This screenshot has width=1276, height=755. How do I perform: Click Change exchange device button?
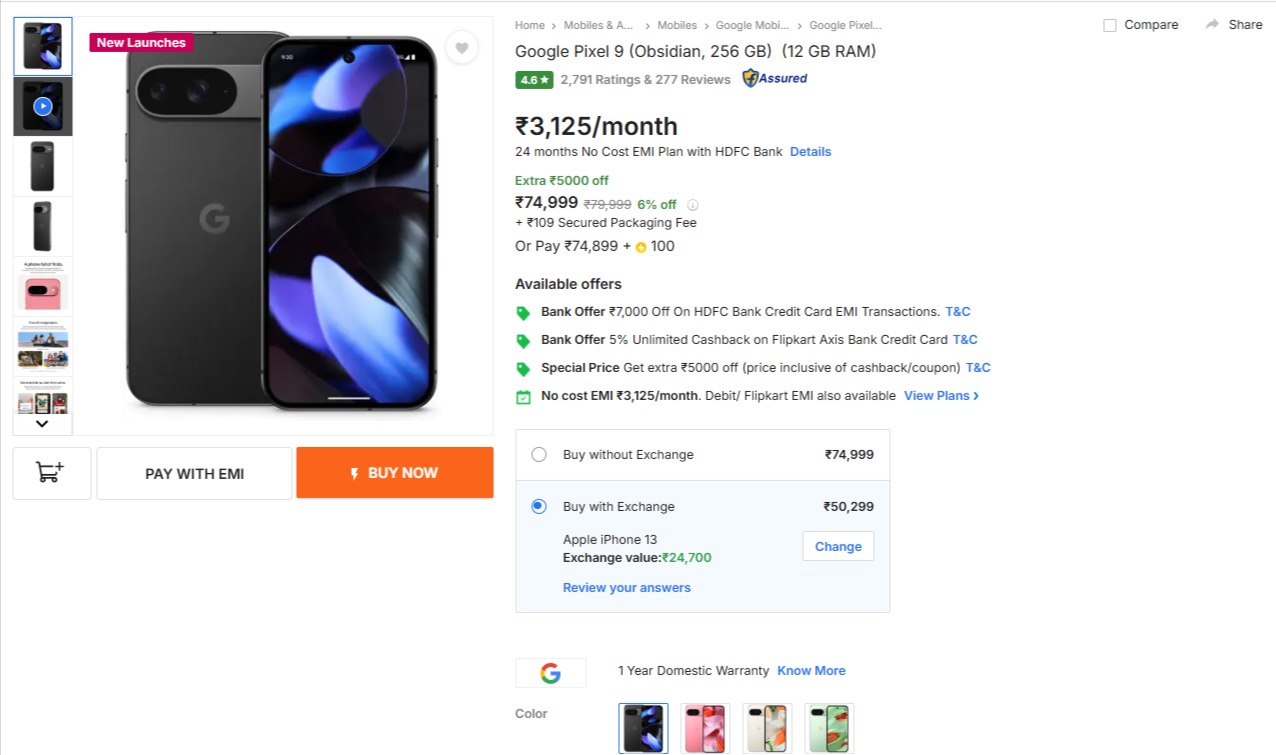pyautogui.click(x=838, y=546)
